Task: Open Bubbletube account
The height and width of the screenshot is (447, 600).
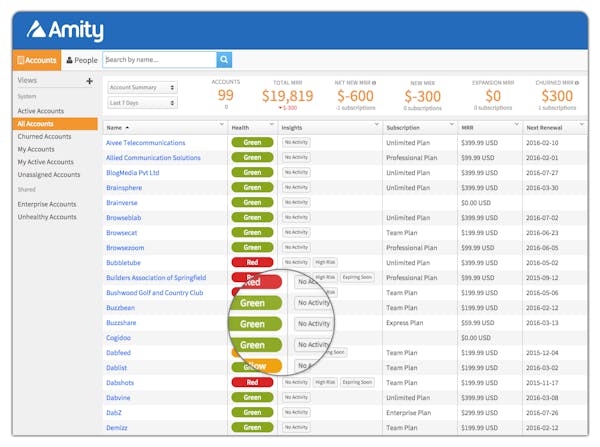Action: point(123,263)
